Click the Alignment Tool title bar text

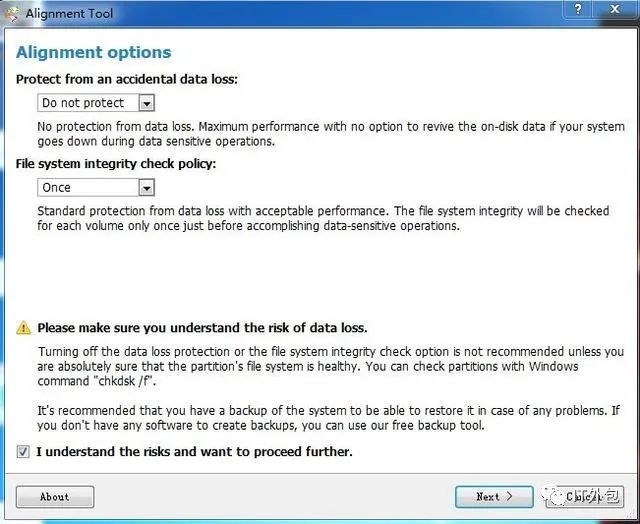pos(71,13)
